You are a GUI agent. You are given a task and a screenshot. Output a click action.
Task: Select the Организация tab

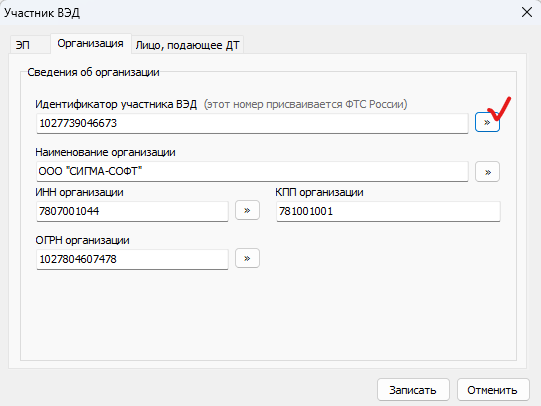(91, 43)
